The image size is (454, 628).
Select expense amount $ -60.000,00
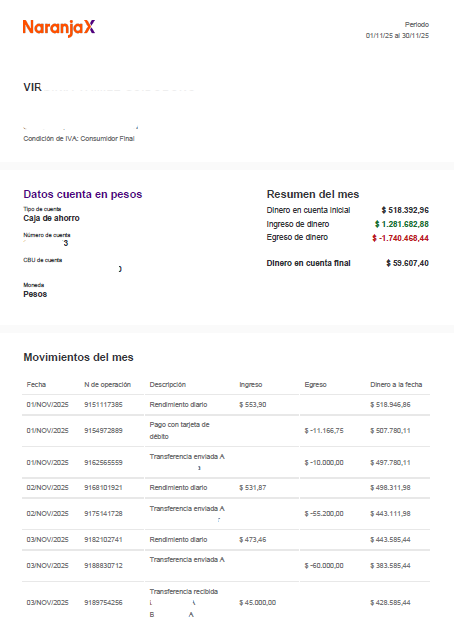pos(324,566)
